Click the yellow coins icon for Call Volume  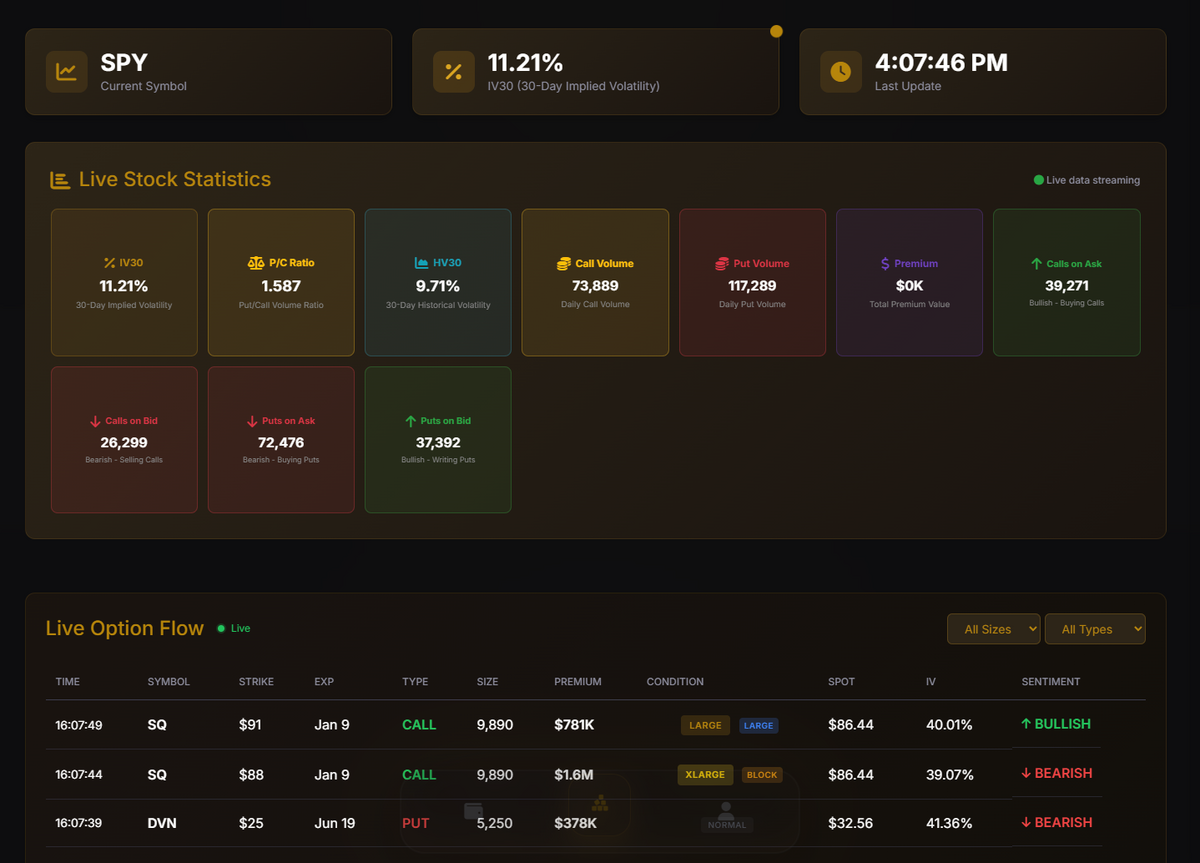(564, 264)
